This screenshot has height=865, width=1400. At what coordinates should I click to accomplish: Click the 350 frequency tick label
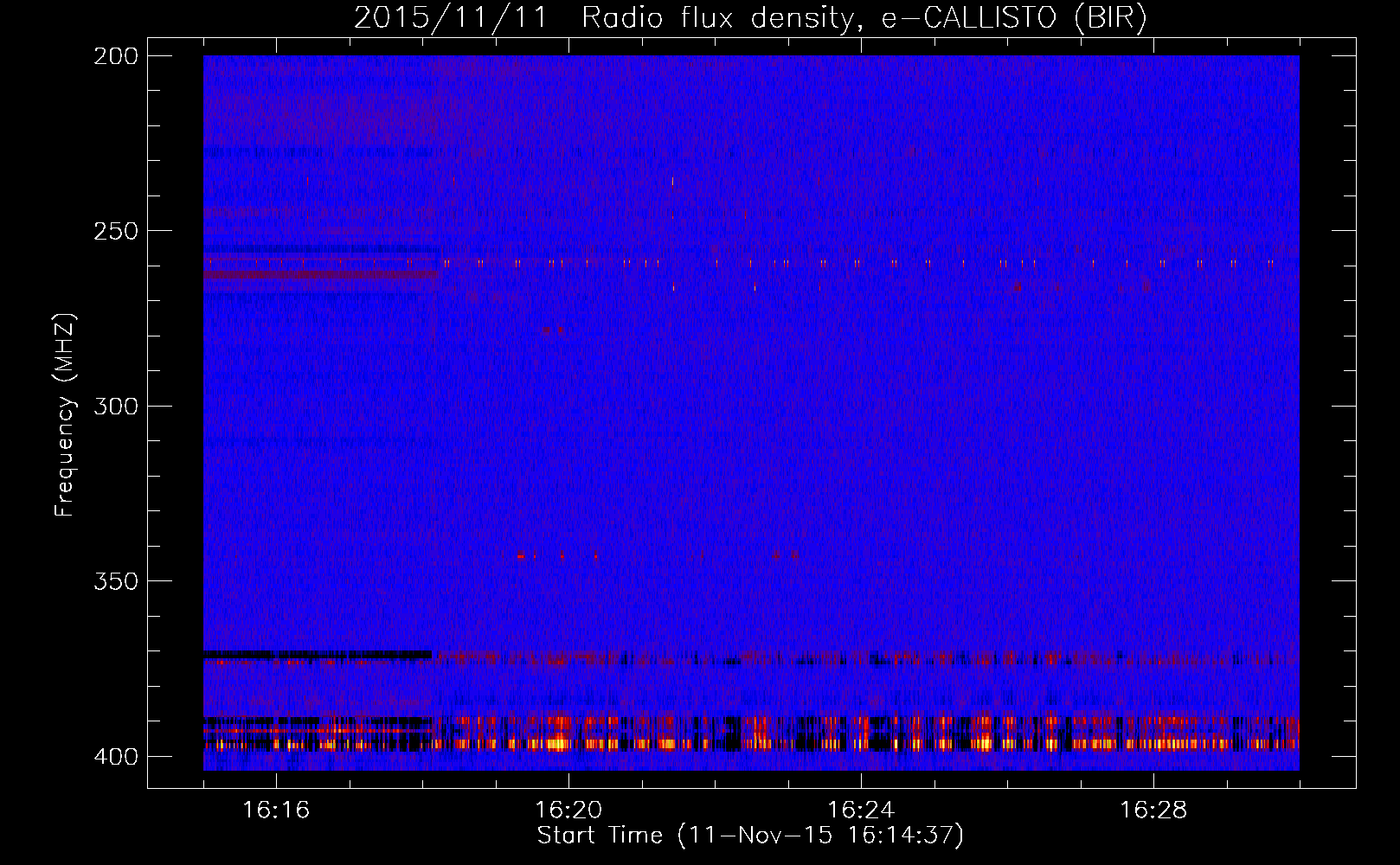(x=115, y=580)
